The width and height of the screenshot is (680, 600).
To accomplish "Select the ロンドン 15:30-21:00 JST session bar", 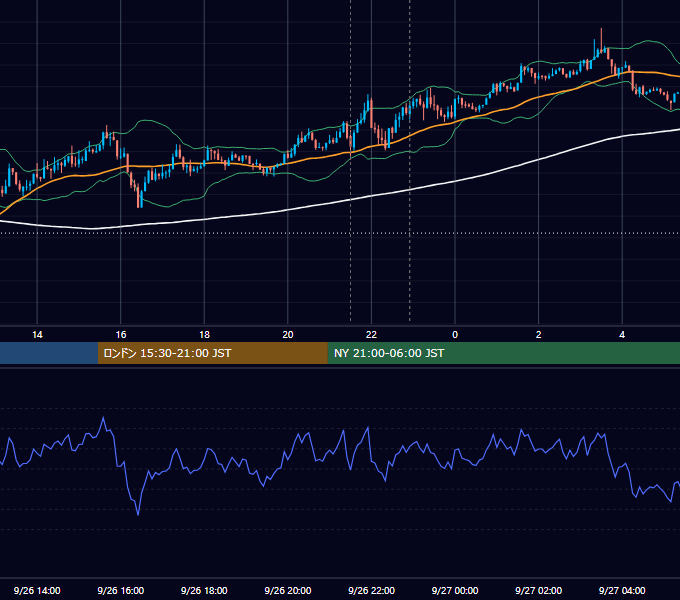I will pos(212,353).
